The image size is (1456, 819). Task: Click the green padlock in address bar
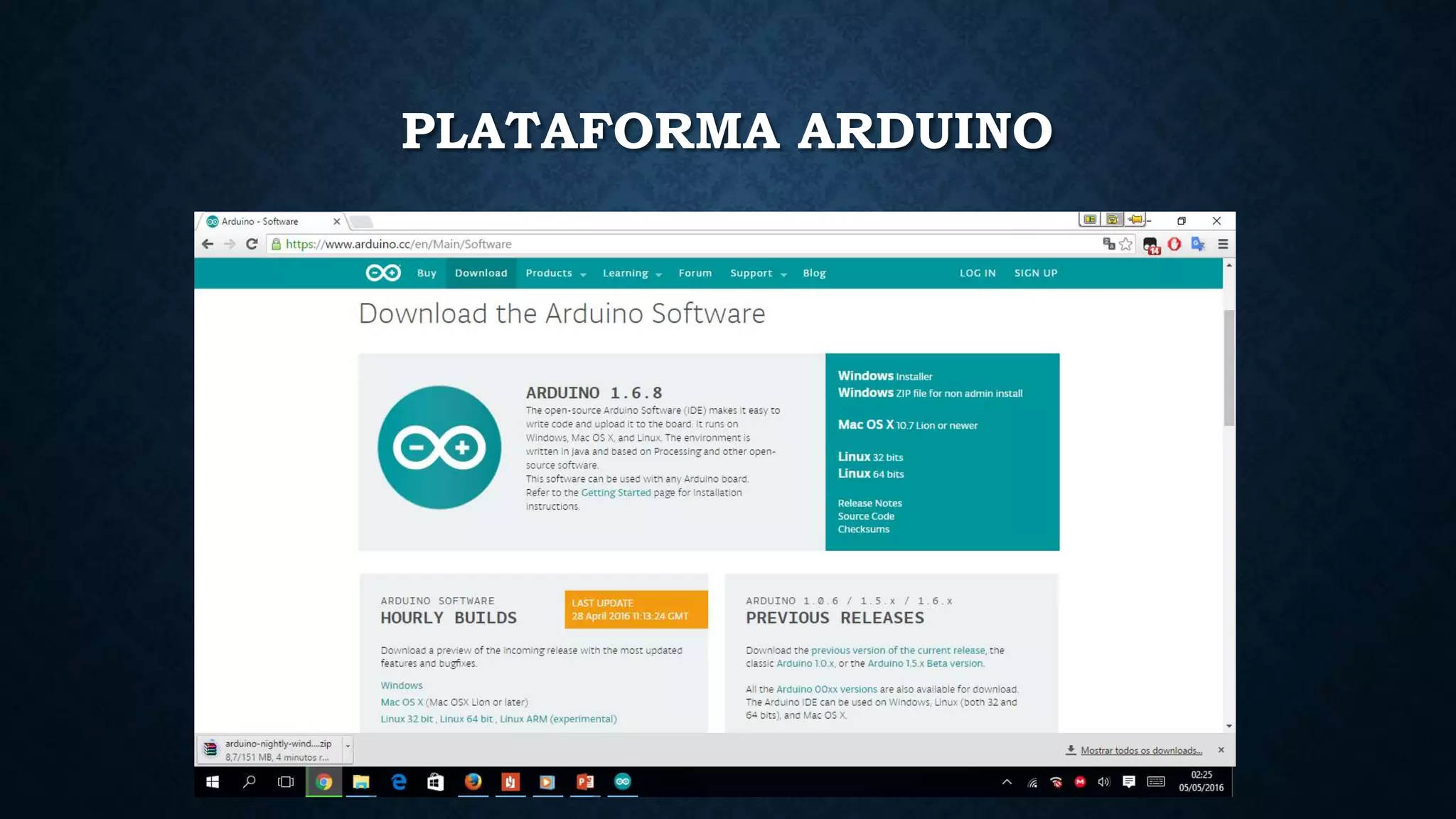(277, 244)
